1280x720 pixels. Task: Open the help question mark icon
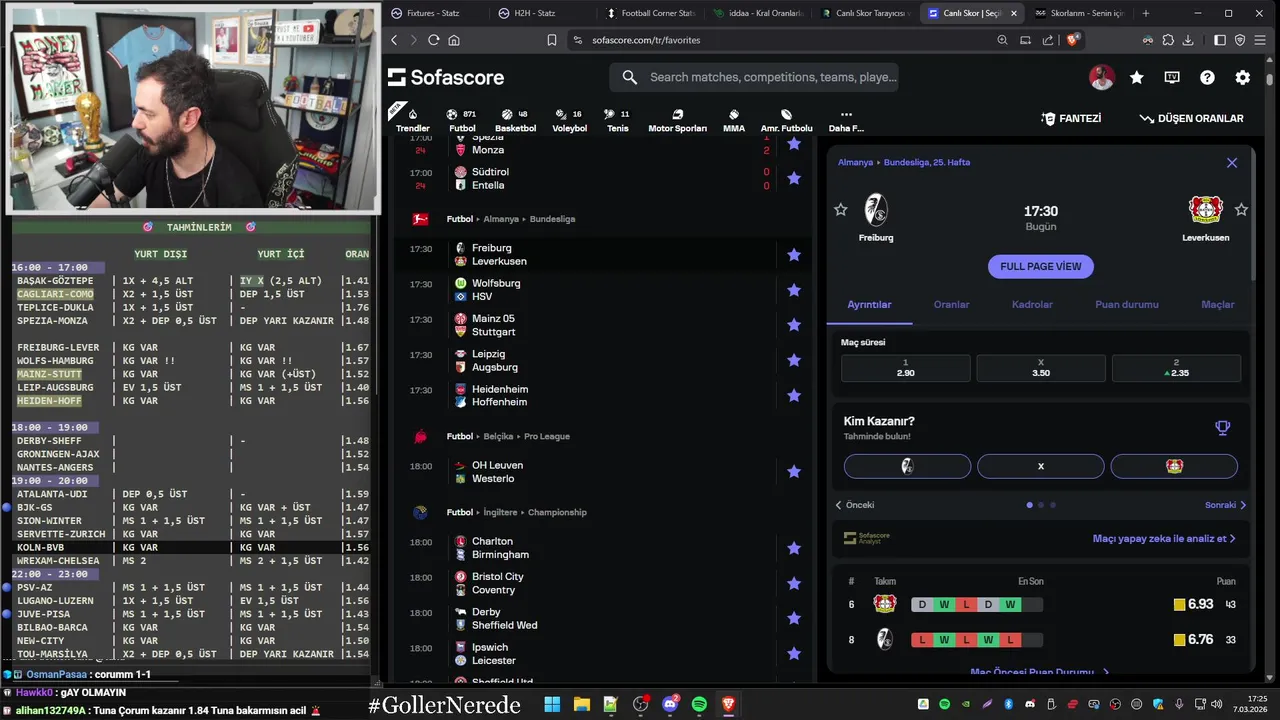pos(1207,77)
